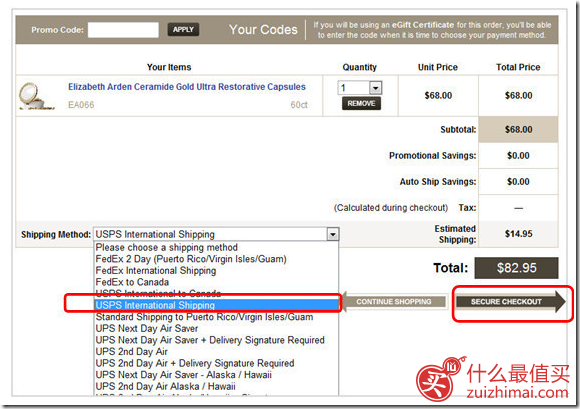
Task: Select plain UPS Next Day Air Saver option
Action: click(x=216, y=328)
